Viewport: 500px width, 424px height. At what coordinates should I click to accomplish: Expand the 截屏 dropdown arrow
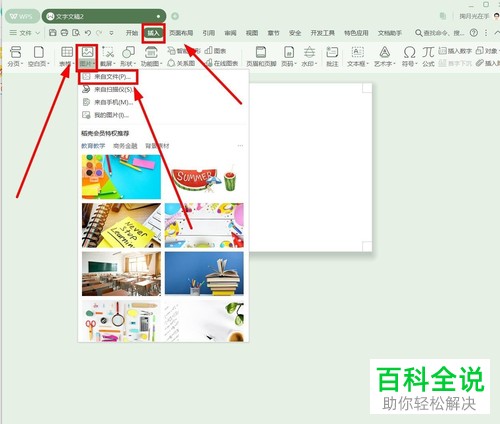point(114,64)
